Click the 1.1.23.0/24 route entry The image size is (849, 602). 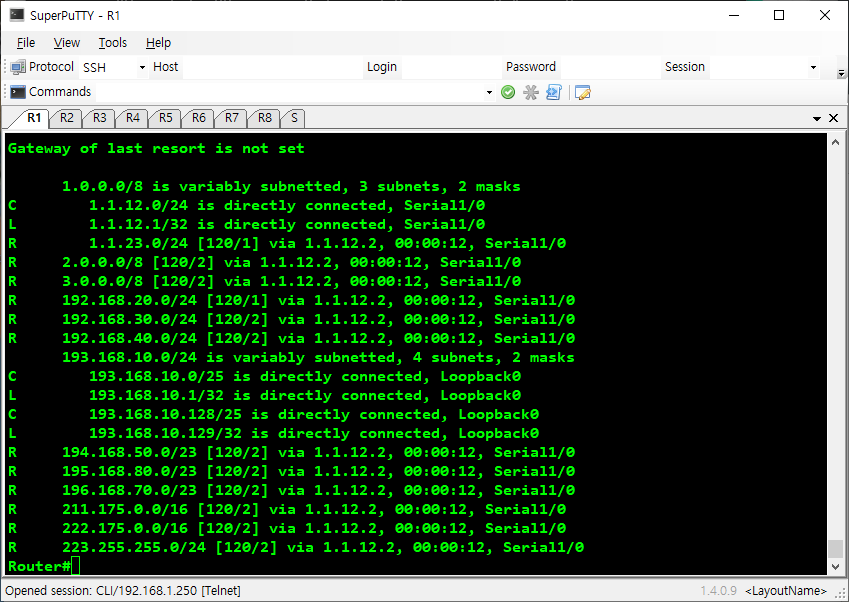pyautogui.click(x=287, y=243)
